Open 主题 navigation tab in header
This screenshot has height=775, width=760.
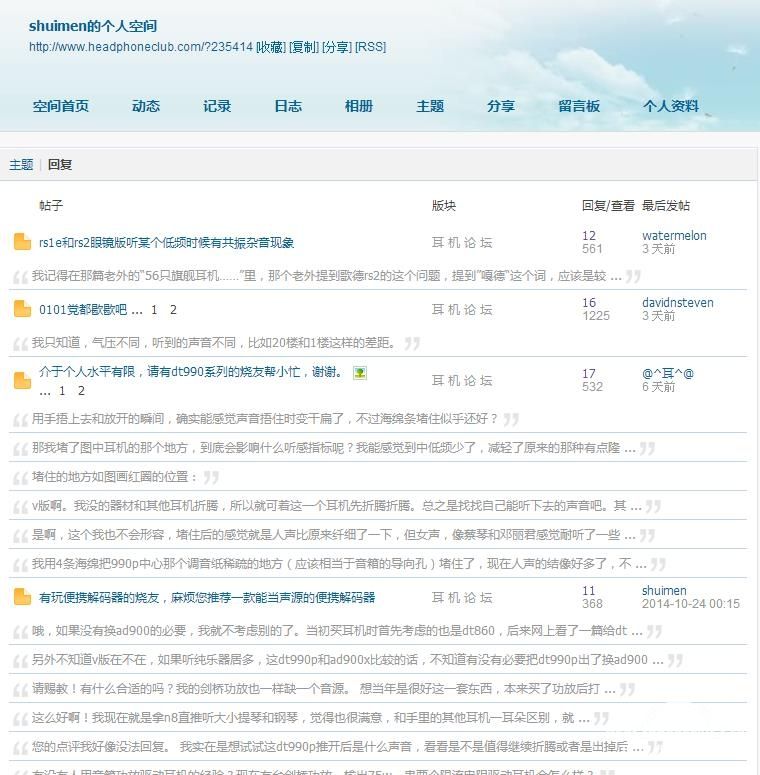(x=430, y=106)
